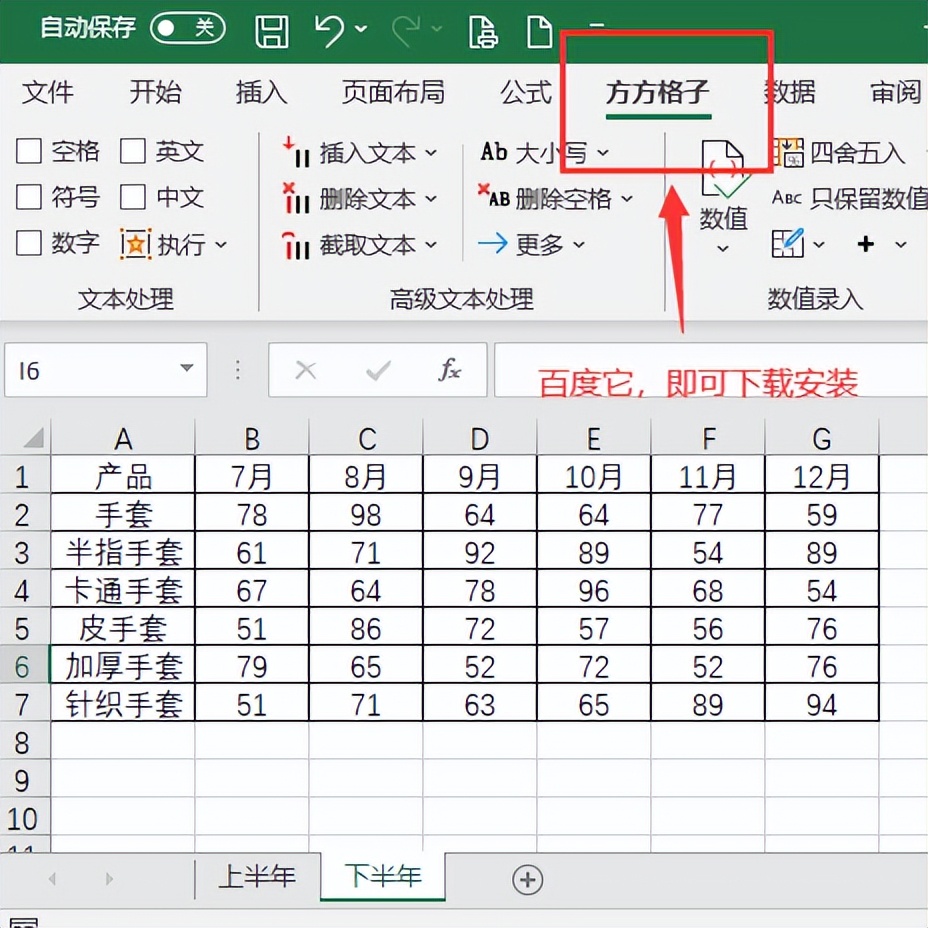The width and height of the screenshot is (928, 928).
Task: Open the 文件 menu
Action: [x=48, y=93]
